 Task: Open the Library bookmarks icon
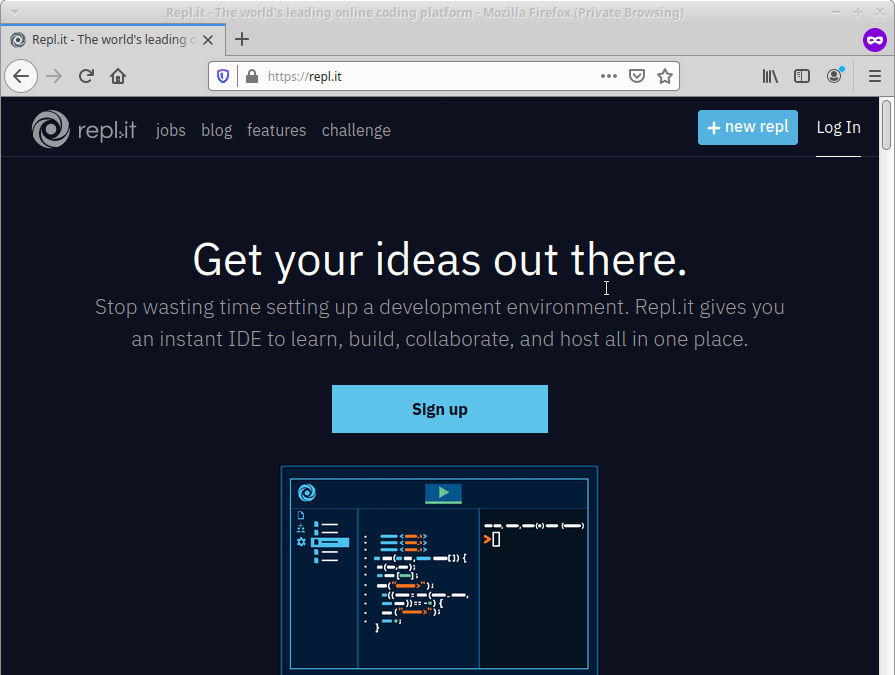770,76
